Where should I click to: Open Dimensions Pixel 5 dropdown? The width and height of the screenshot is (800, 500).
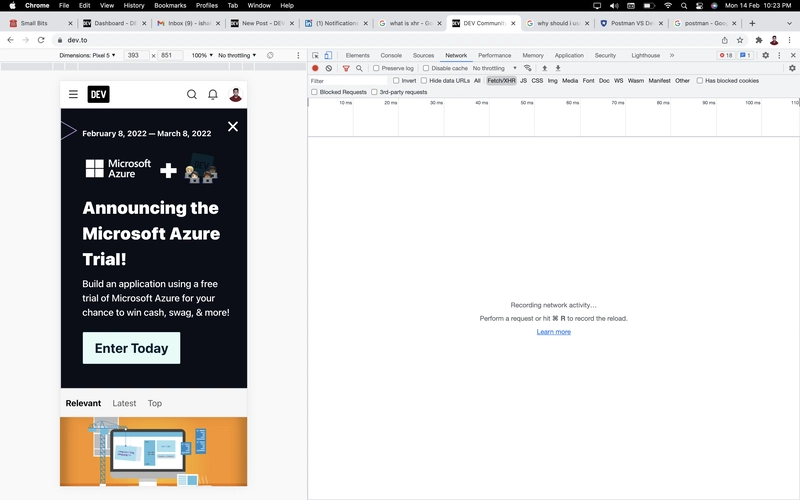(87, 55)
